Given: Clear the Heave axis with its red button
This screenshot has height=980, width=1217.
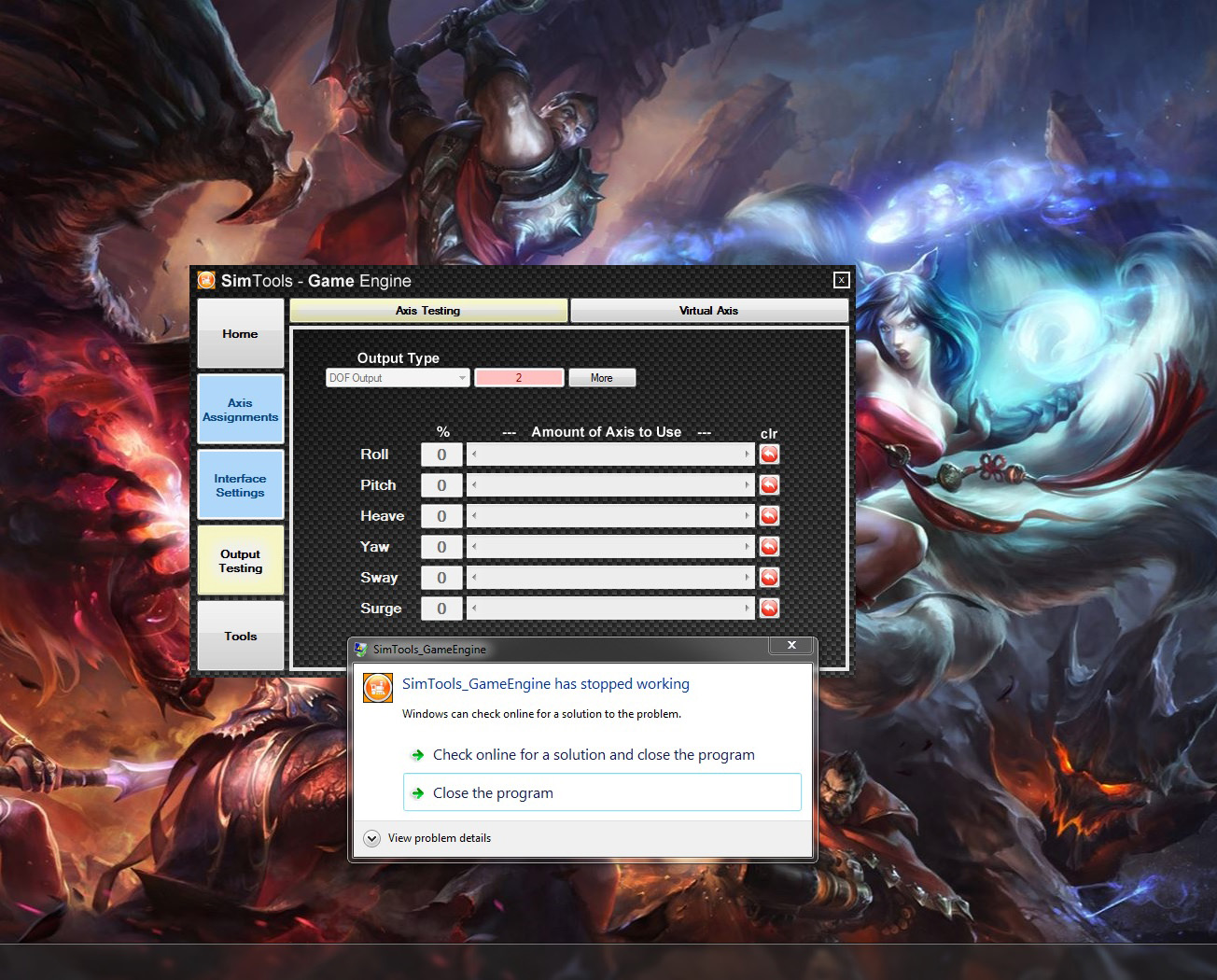Looking at the screenshot, I should [x=769, y=516].
